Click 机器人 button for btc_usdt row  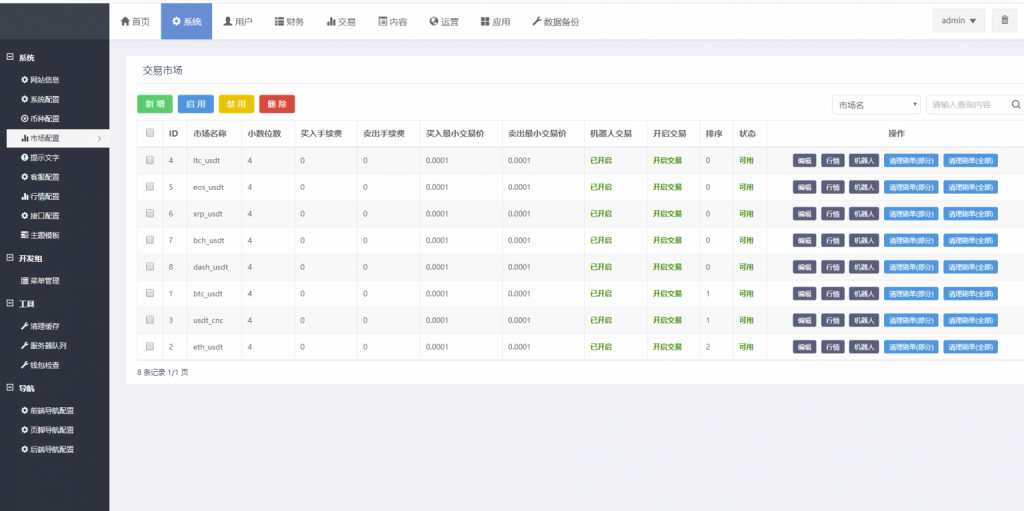tap(864, 294)
